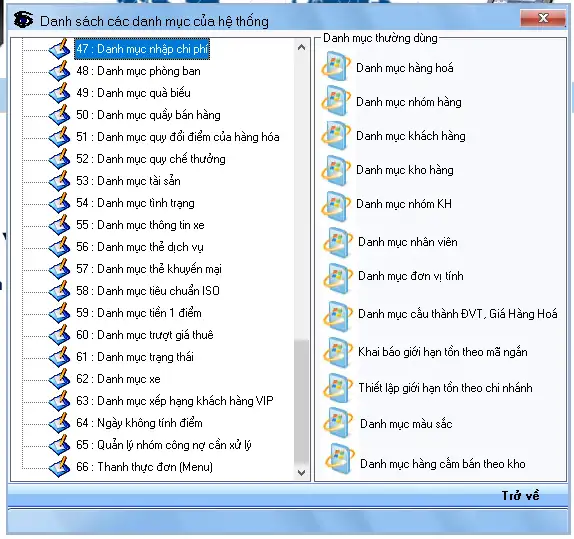Click icon beside 55 : Danh mục thông tin xe
Screen dimensions: 574x539
coord(60,225)
